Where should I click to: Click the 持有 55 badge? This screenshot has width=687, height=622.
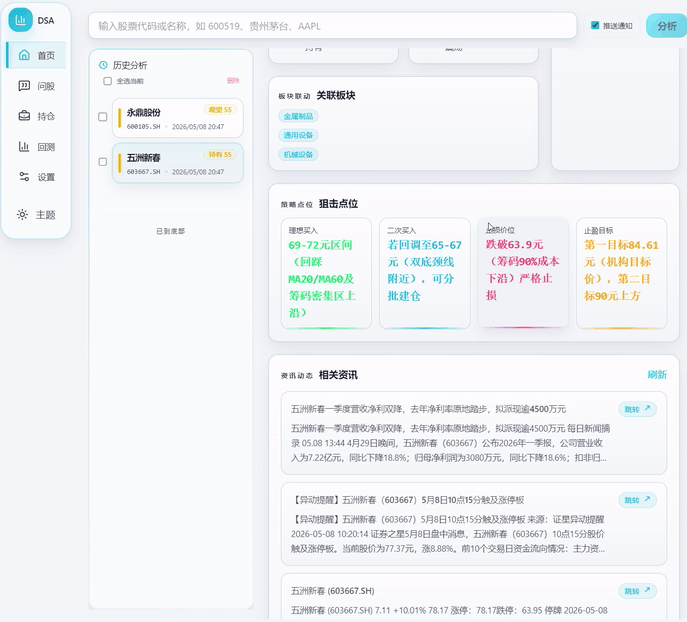pyautogui.click(x=220, y=154)
